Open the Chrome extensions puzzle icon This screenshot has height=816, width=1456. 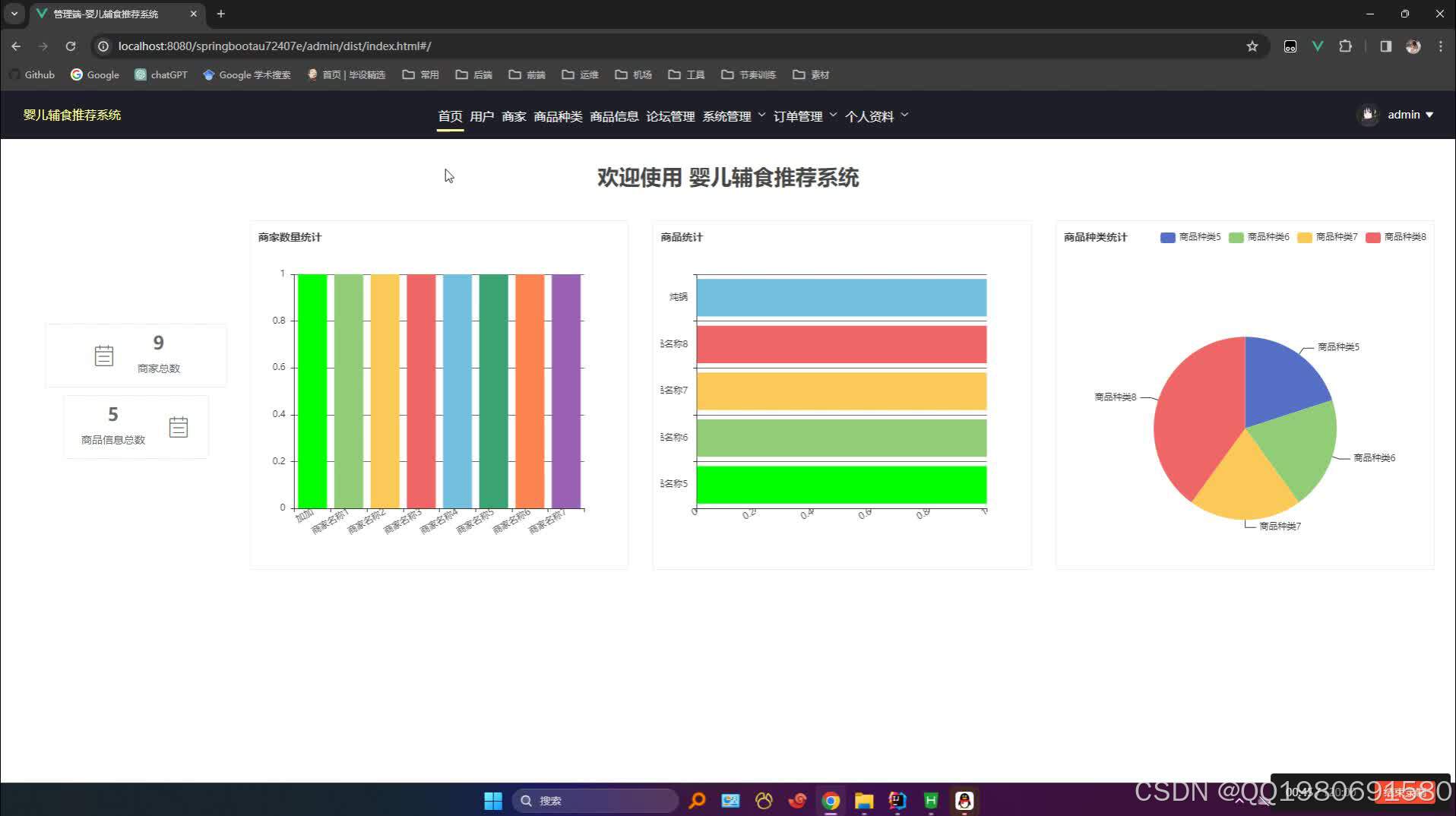tap(1346, 46)
